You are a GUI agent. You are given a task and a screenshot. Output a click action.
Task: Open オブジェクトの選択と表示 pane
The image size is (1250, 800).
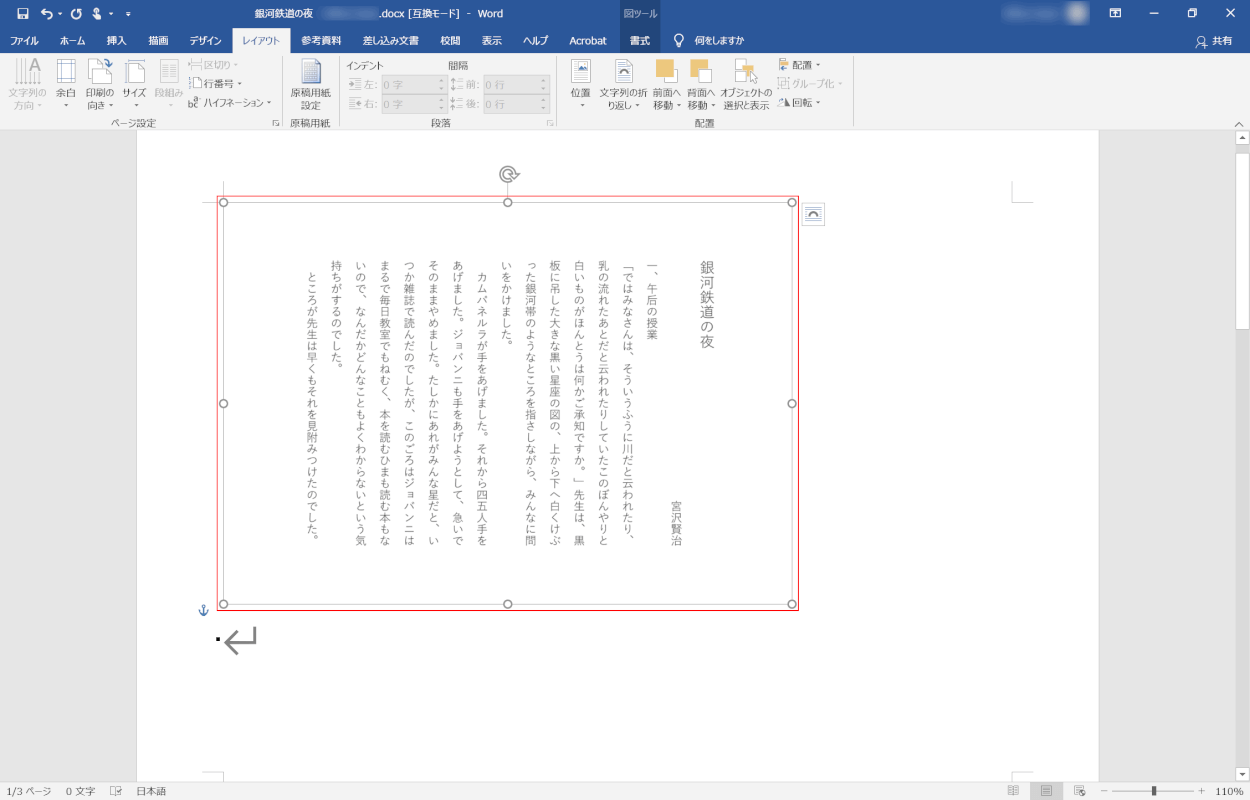pos(746,84)
